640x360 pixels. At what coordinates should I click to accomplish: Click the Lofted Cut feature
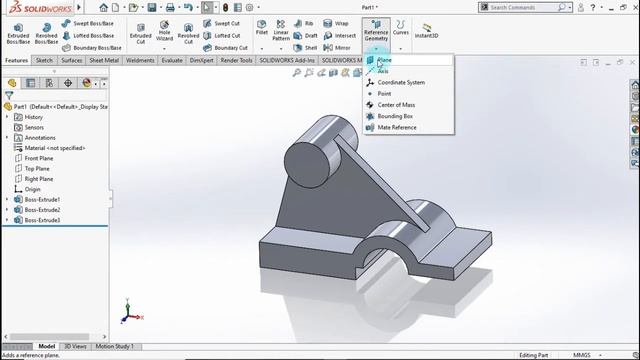click(222, 36)
